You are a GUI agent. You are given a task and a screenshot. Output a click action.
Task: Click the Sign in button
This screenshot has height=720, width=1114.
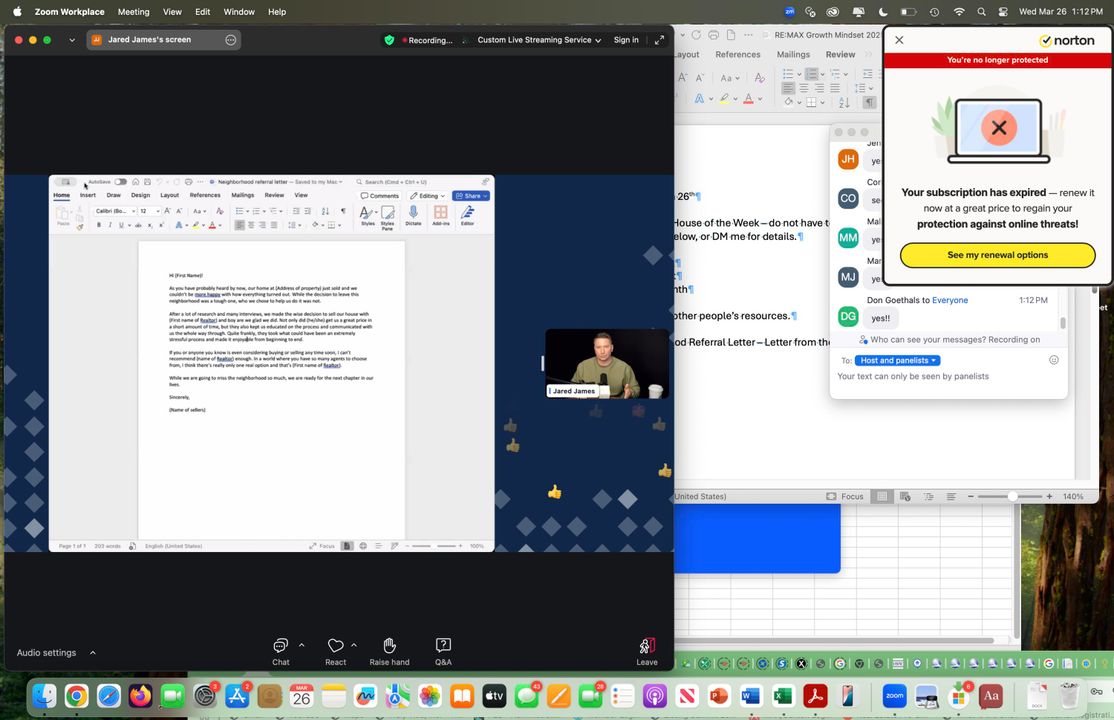(x=626, y=40)
